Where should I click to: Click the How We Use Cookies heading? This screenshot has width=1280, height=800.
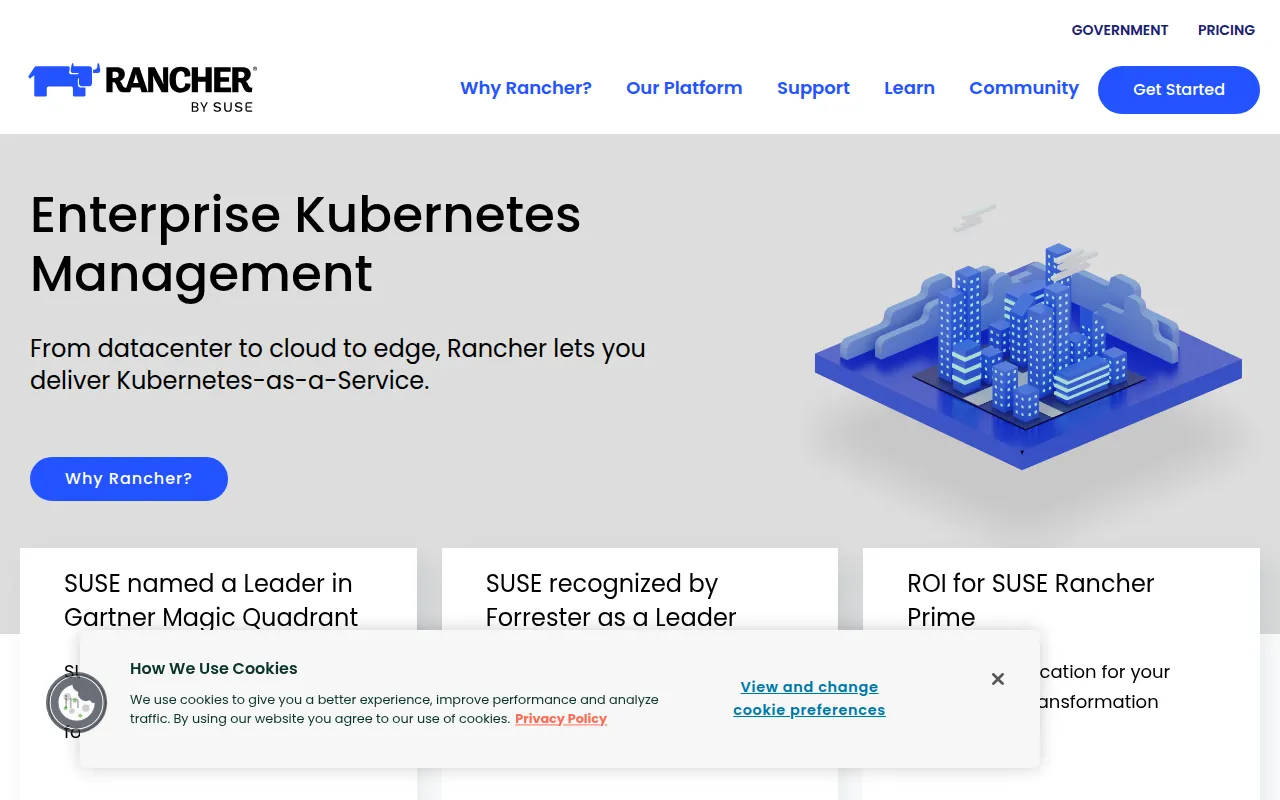point(214,669)
